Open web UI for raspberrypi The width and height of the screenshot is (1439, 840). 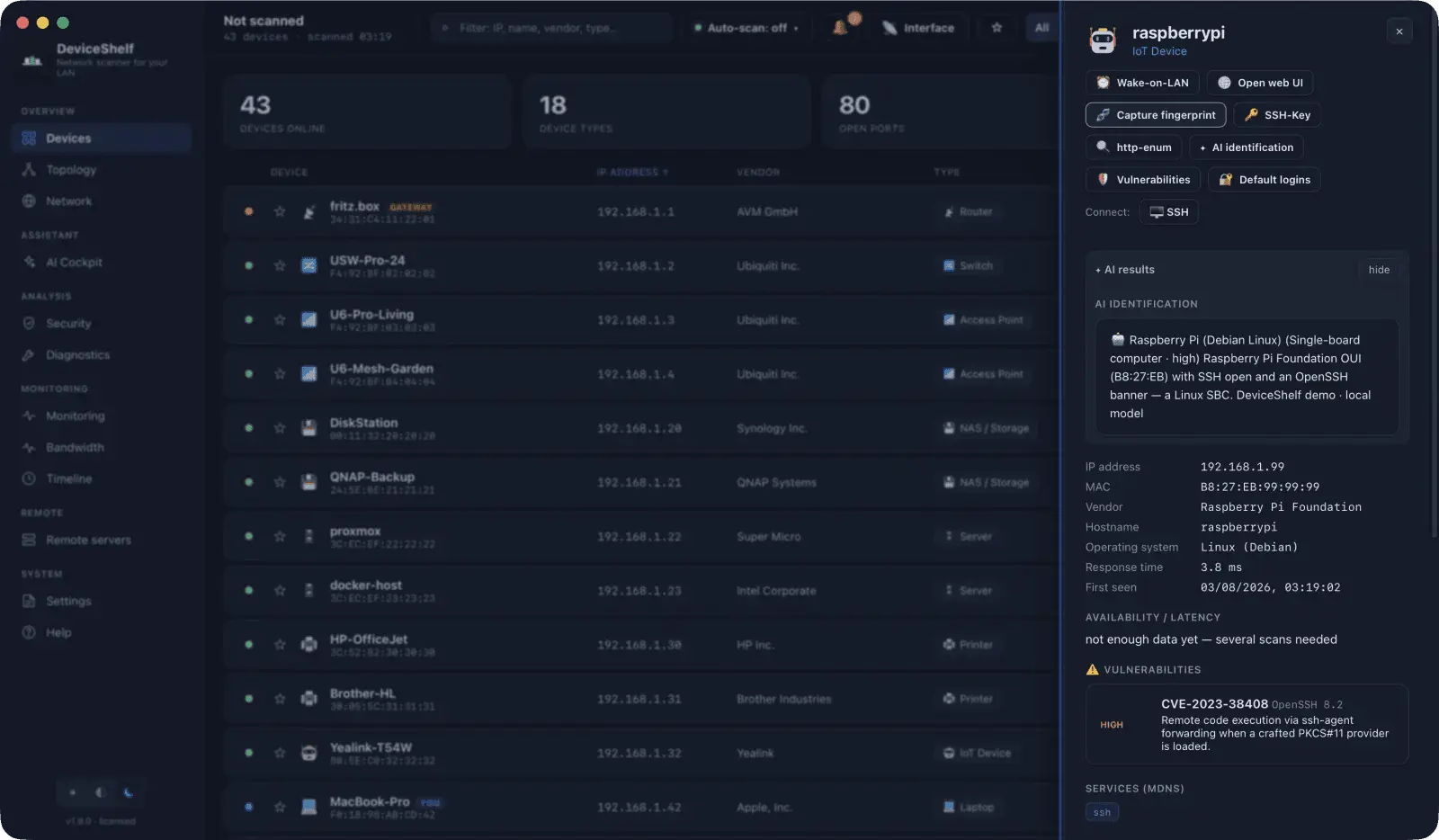click(x=1259, y=83)
